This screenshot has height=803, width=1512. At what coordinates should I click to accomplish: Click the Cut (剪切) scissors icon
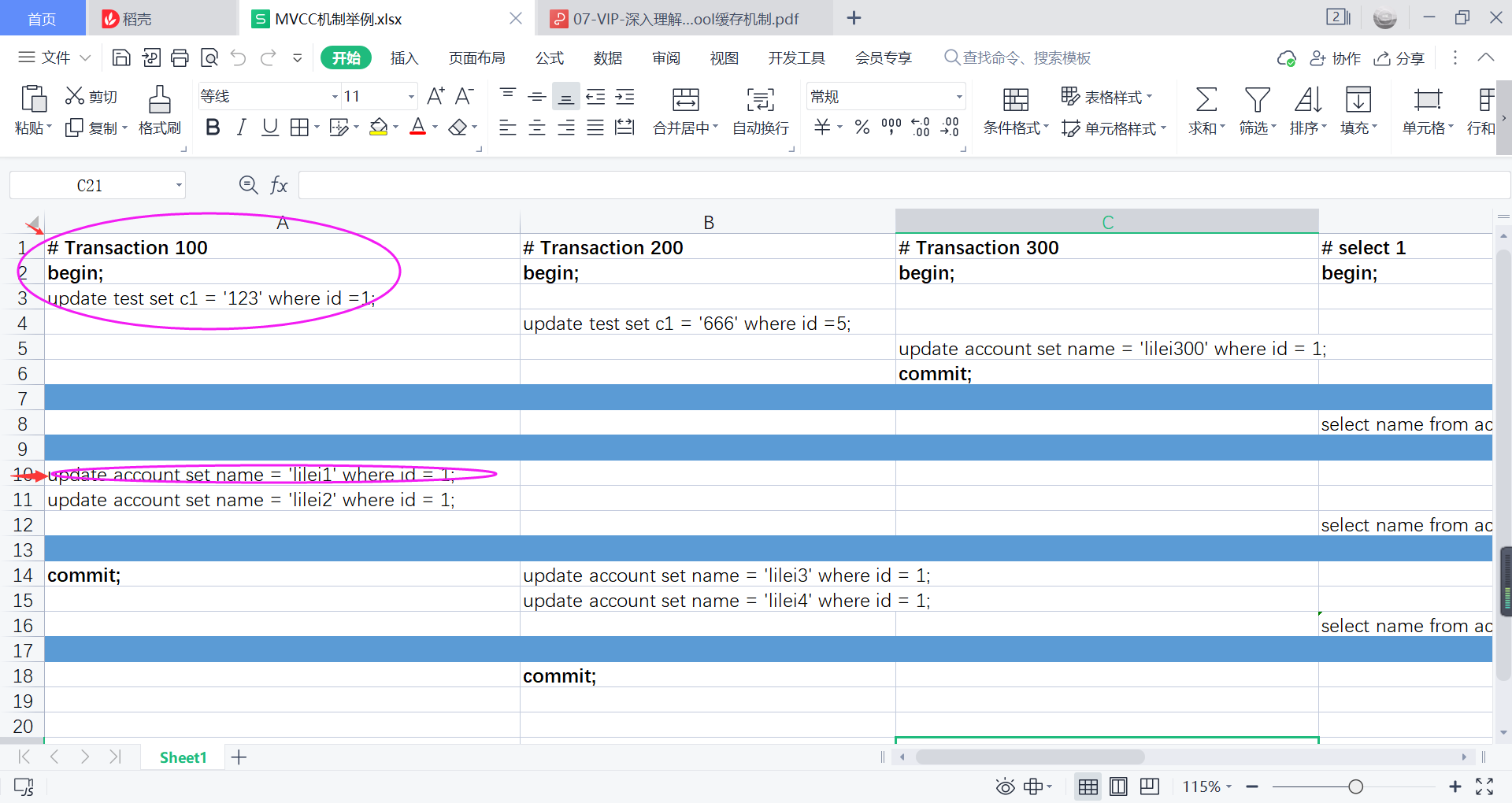pyautogui.click(x=75, y=96)
